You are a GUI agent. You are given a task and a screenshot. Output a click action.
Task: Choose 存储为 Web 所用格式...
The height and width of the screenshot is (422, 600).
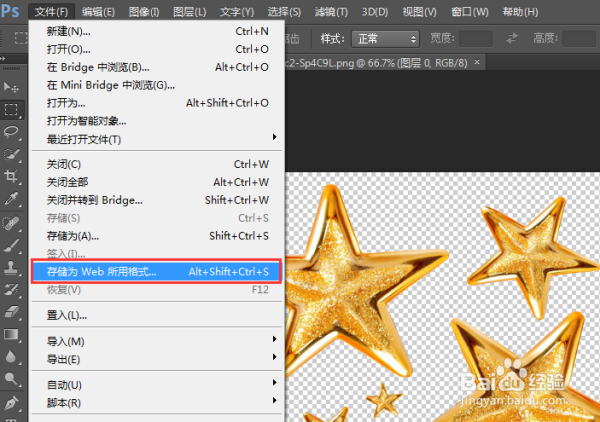click(157, 272)
